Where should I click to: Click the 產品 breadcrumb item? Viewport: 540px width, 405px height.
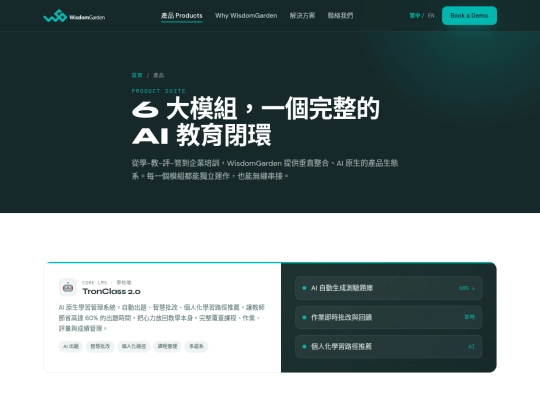pos(158,75)
